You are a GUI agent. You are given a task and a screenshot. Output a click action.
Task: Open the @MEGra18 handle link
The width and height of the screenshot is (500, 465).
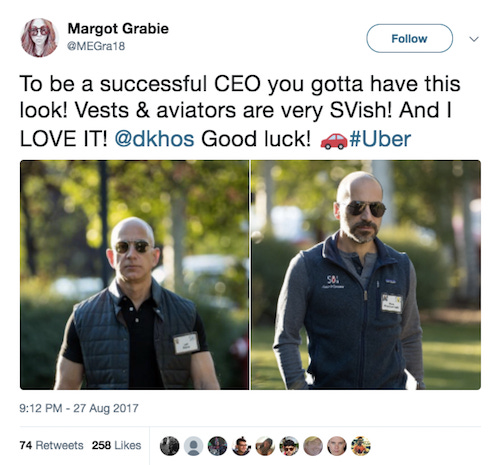coord(96,46)
